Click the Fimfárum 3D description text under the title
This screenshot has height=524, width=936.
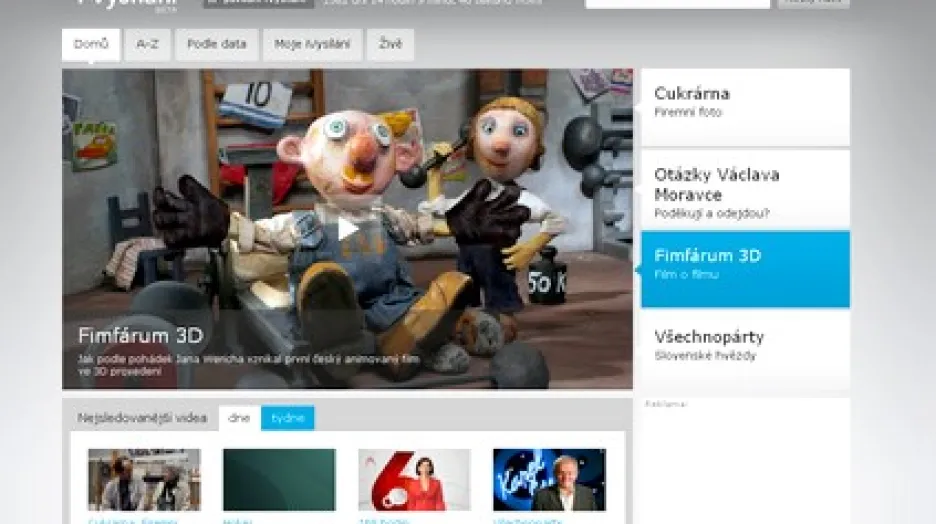[249, 365]
